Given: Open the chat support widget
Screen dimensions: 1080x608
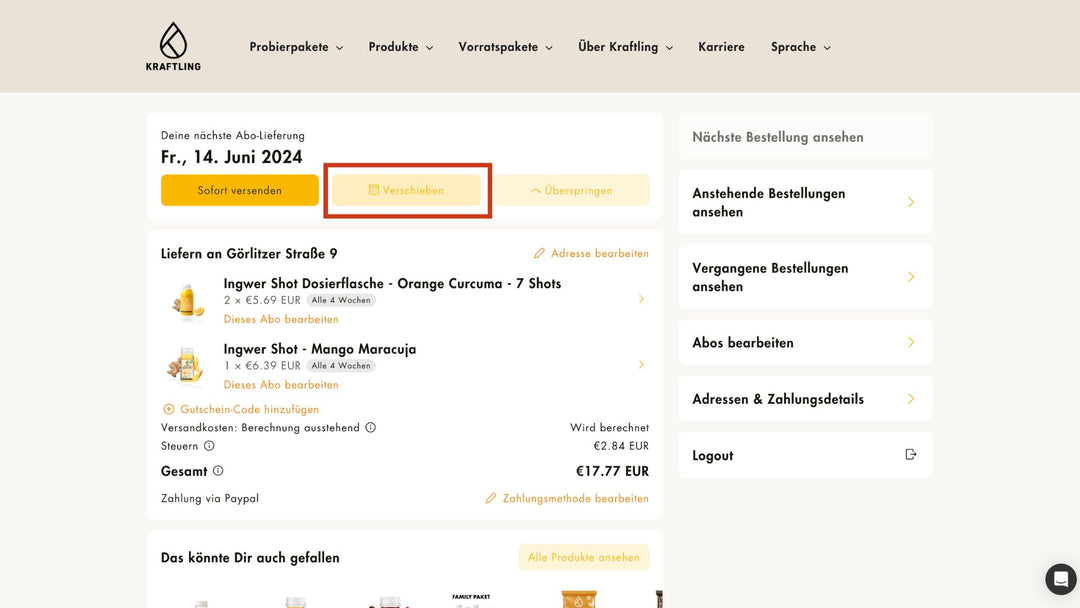Looking at the screenshot, I should tap(1060, 579).
